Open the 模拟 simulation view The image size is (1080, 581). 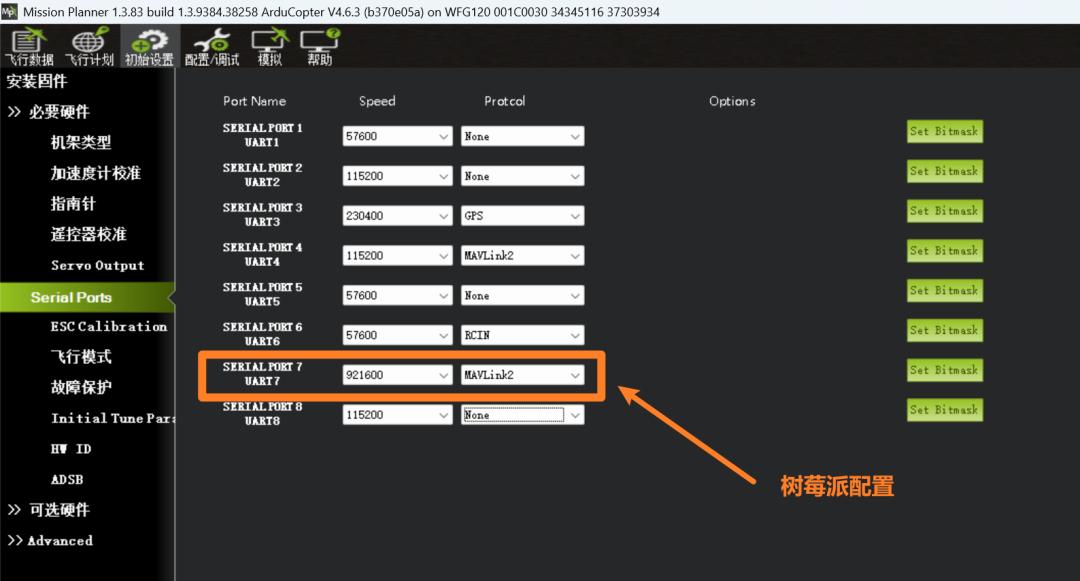[x=269, y=47]
